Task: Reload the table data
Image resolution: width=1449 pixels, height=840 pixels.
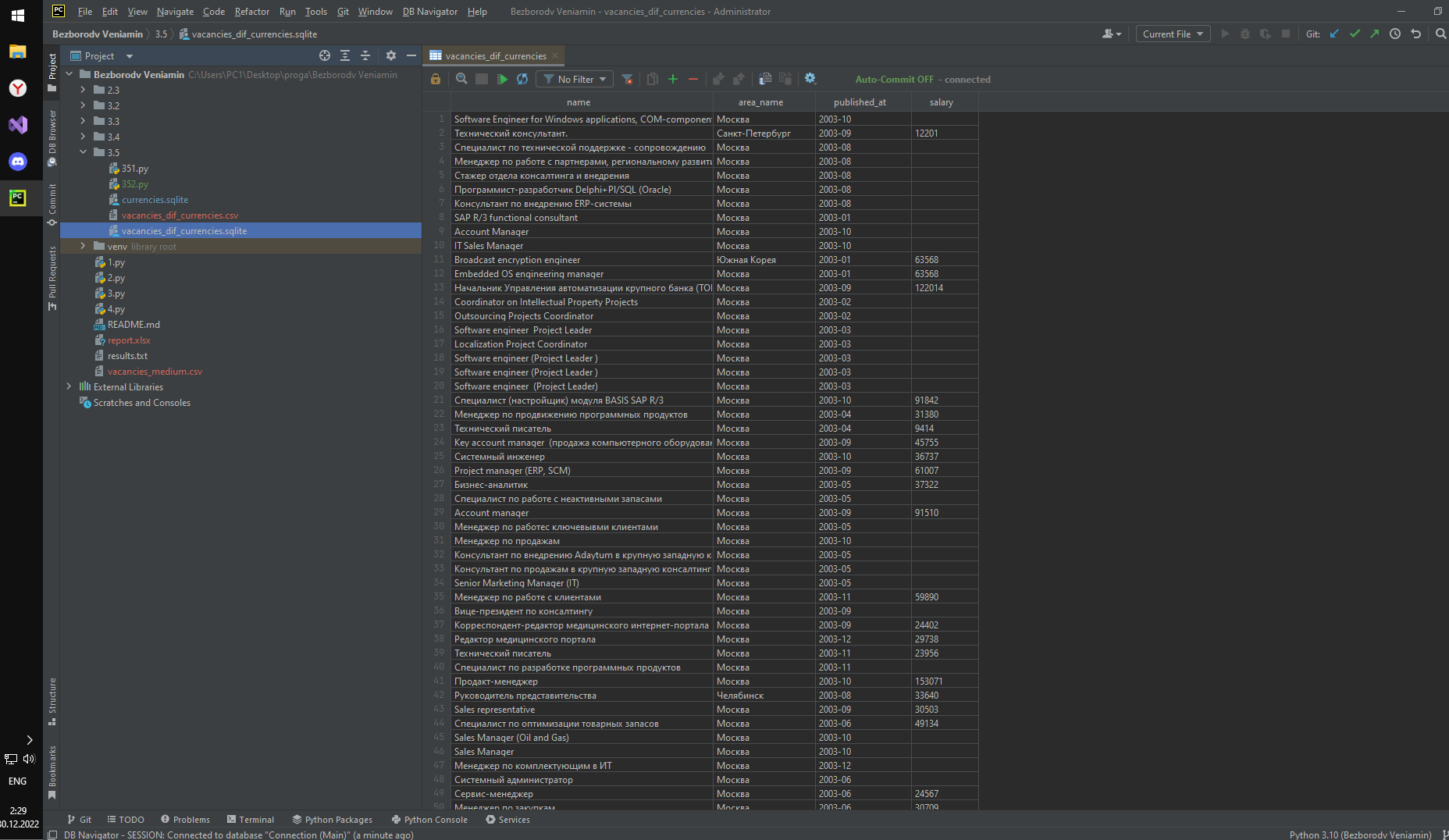Action: [x=522, y=79]
